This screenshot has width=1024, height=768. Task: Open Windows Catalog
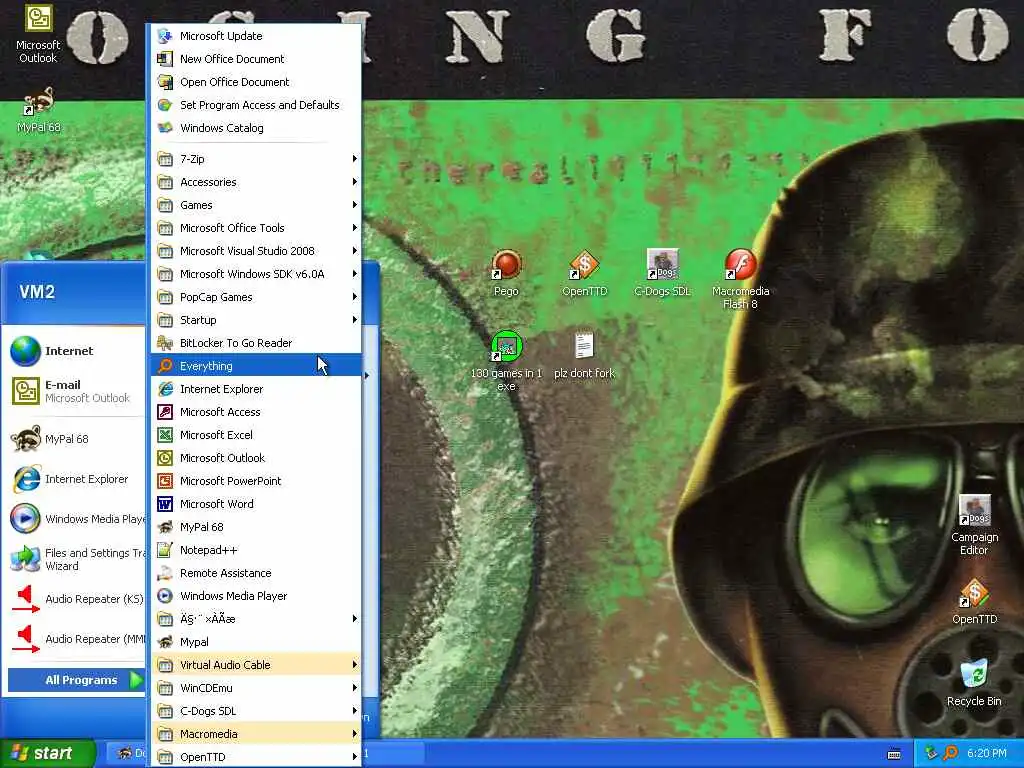click(256, 128)
